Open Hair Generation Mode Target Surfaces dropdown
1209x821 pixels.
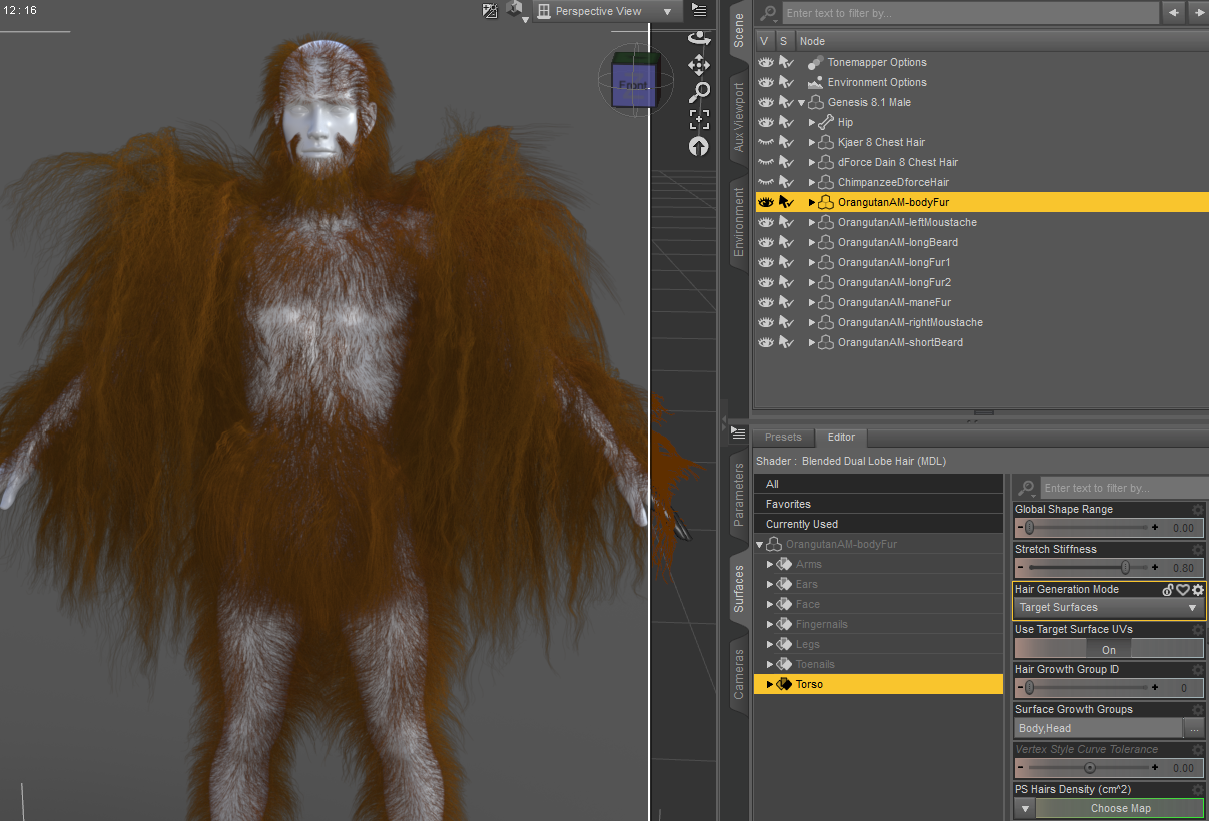tap(1108, 608)
